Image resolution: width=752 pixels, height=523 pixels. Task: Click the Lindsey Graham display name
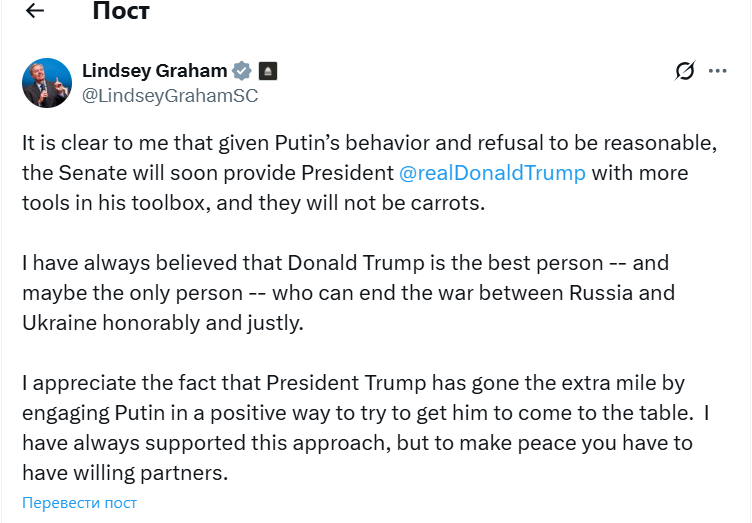point(154,71)
